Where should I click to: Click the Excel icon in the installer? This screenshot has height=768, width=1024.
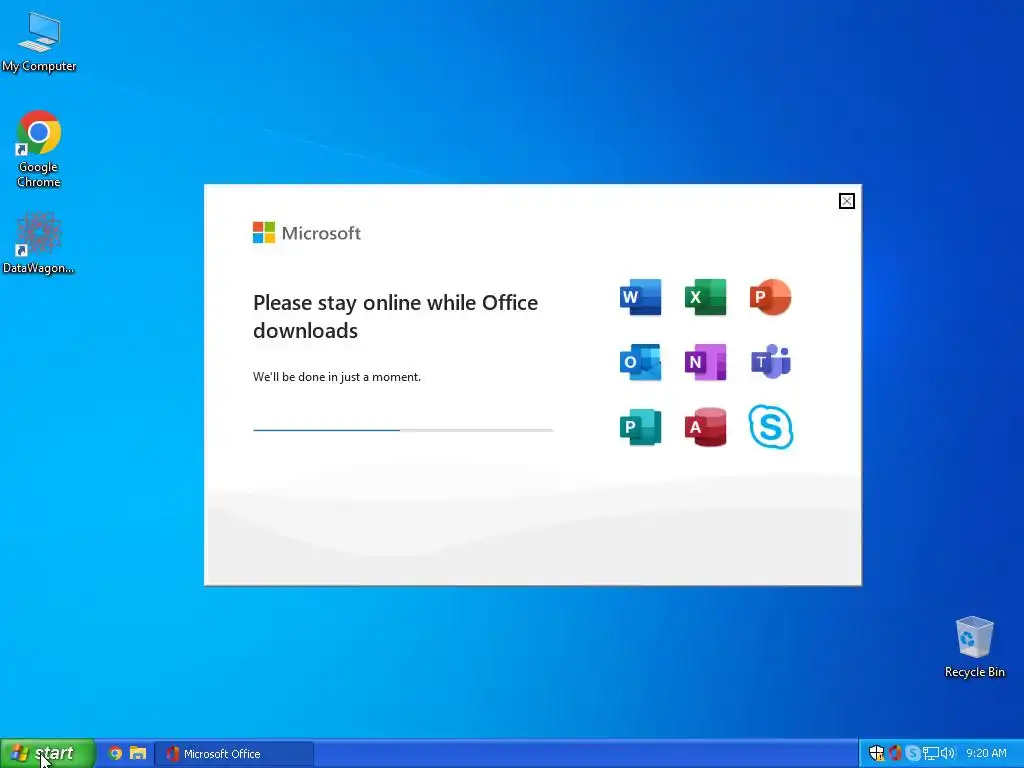click(705, 297)
